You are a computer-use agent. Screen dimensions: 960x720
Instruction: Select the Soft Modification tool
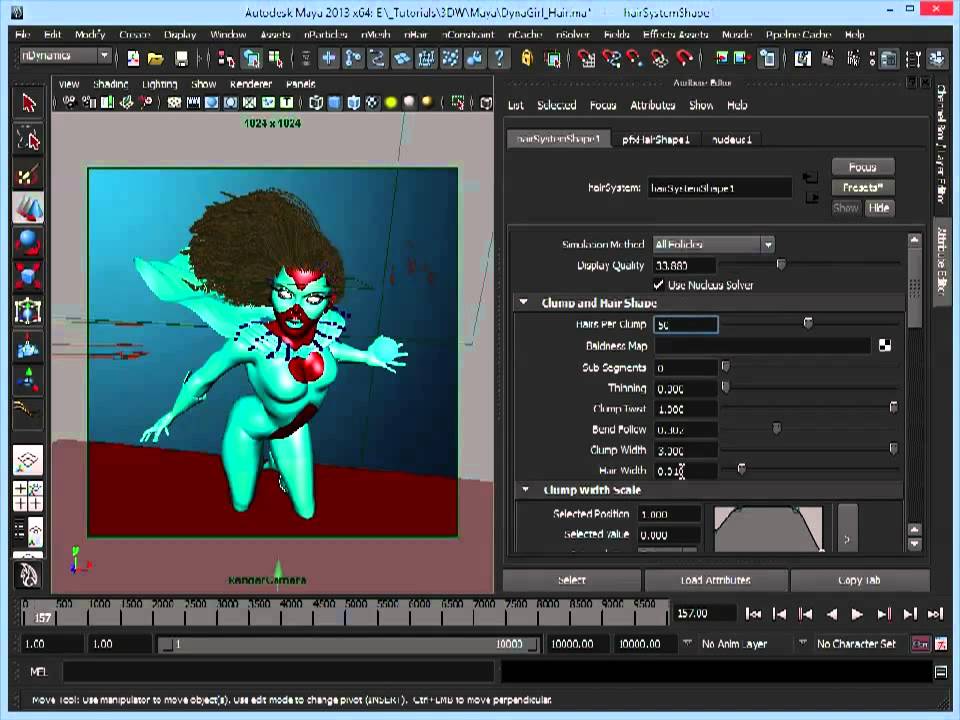(x=28, y=346)
